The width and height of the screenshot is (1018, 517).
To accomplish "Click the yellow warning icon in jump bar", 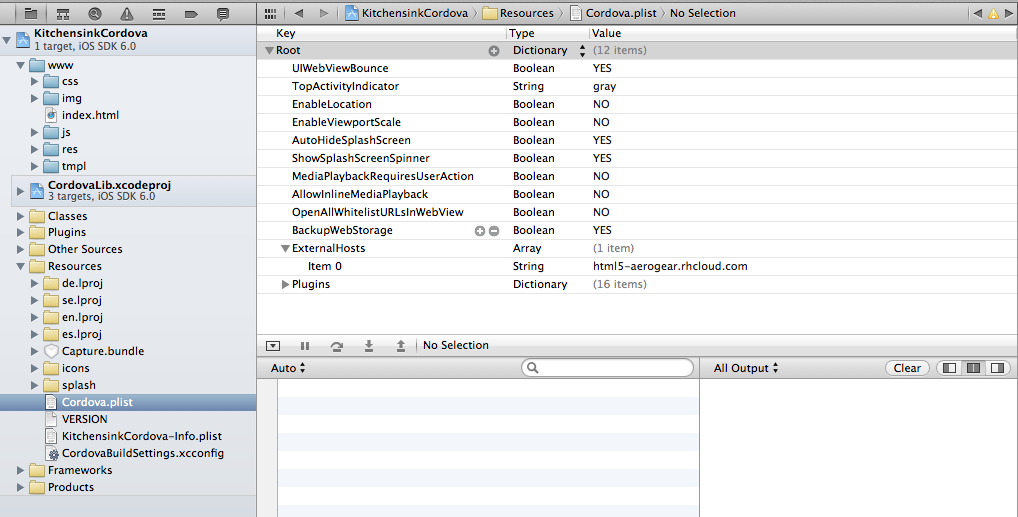I will (x=993, y=13).
